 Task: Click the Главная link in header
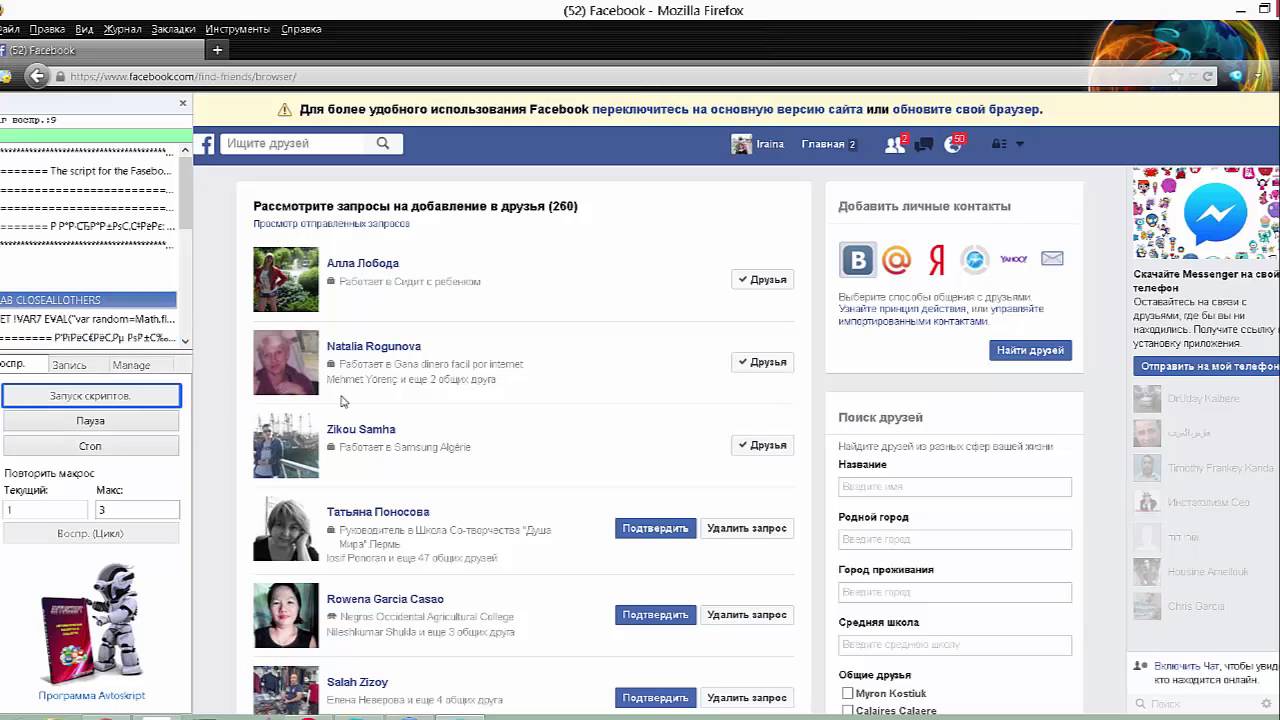(x=823, y=144)
